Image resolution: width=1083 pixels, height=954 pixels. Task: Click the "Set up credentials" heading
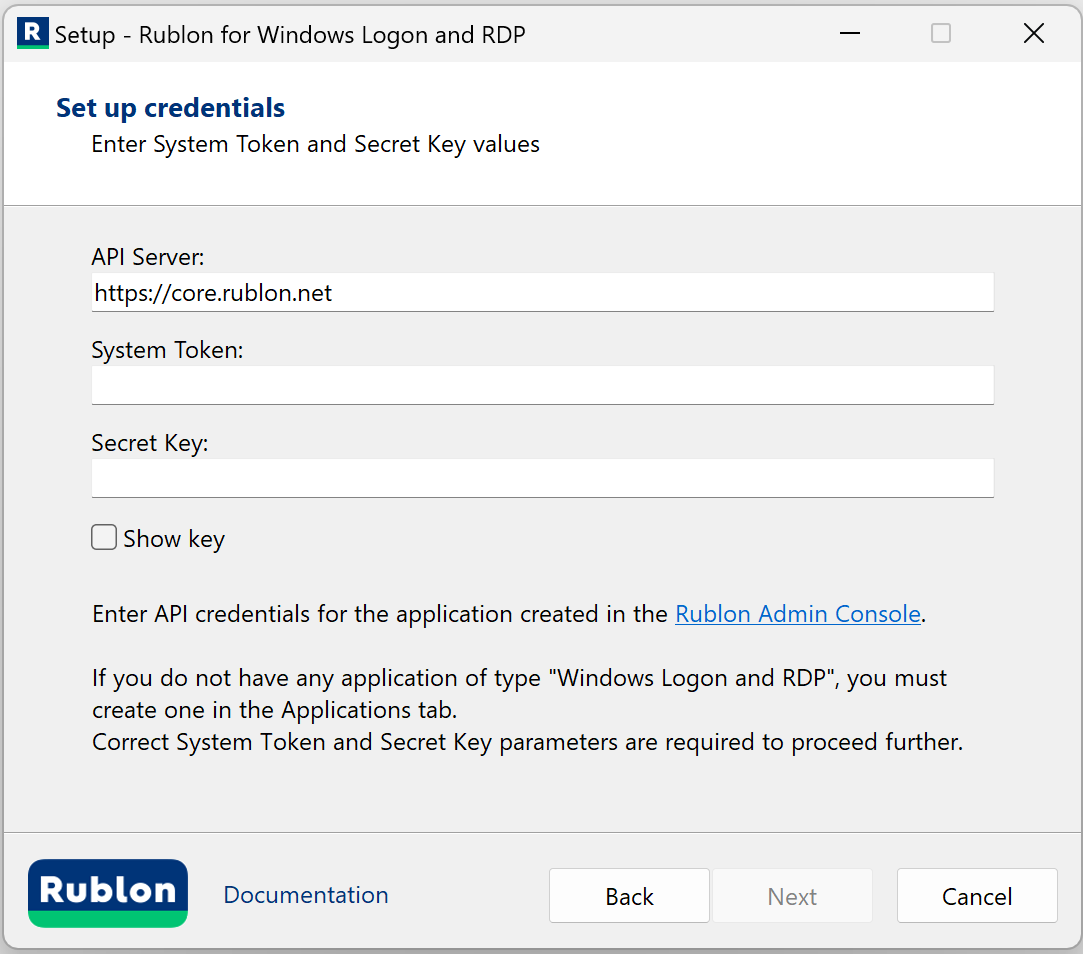tap(170, 108)
